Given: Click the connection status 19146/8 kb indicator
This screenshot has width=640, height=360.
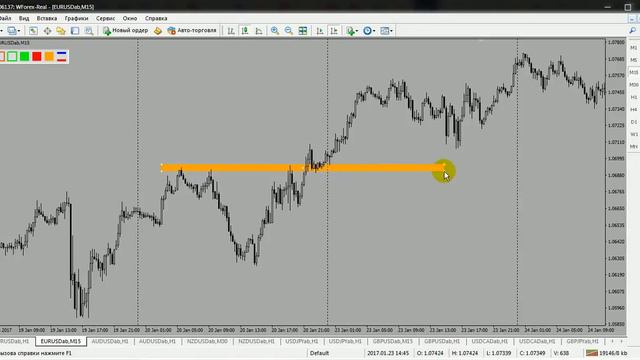Looking at the screenshot, I should click(606, 353).
